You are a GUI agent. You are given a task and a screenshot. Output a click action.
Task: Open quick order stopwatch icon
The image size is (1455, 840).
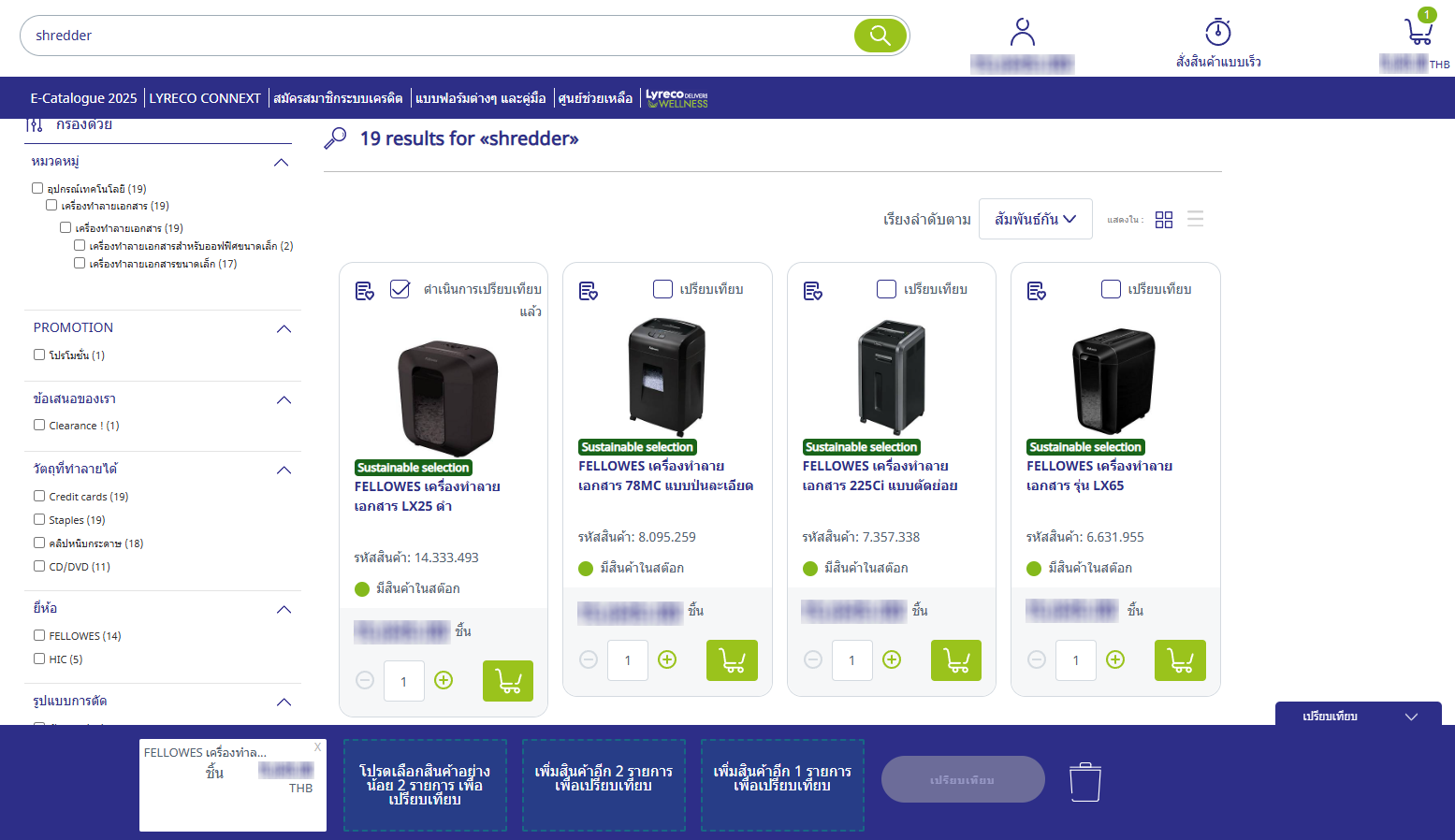click(x=1217, y=32)
